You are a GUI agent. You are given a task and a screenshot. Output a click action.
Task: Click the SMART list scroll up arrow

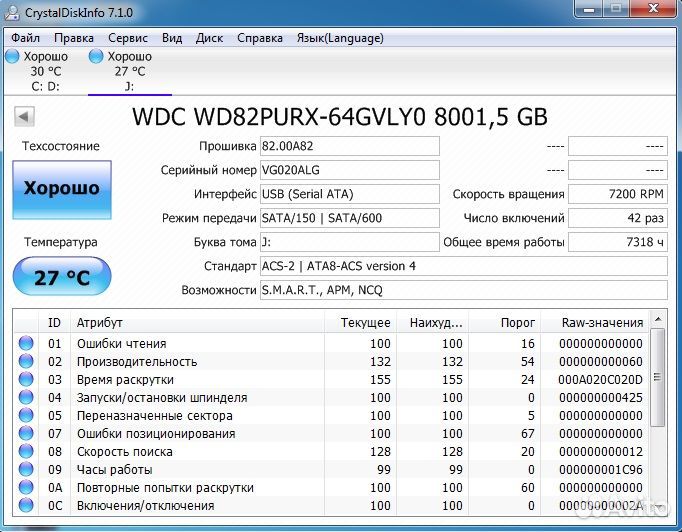658,320
